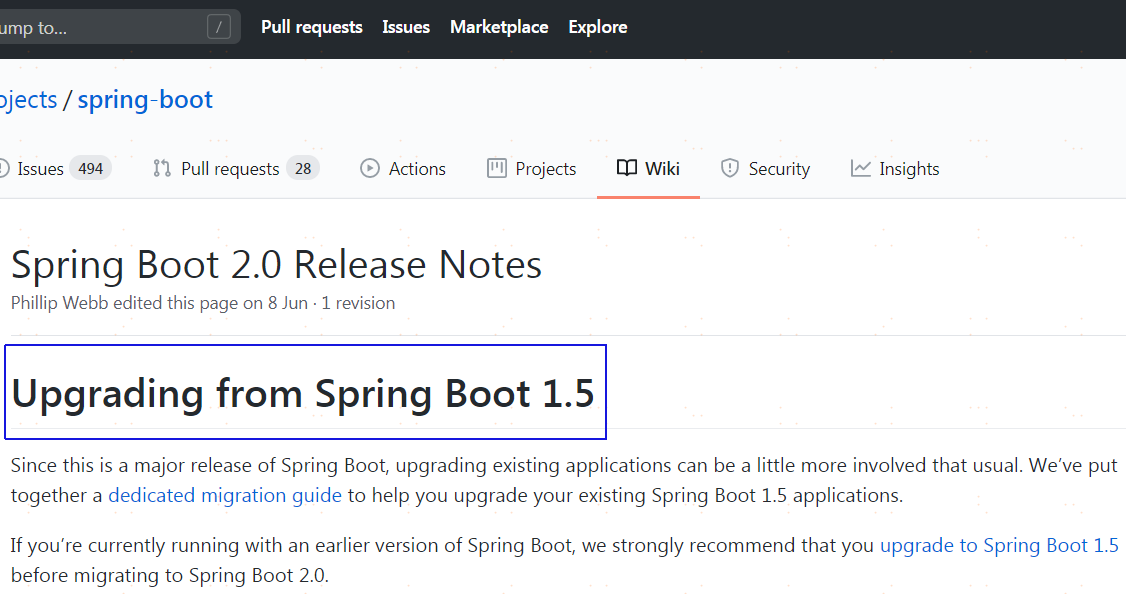The width and height of the screenshot is (1126, 594).
Task: Switch to the Insights tab
Action: point(895,169)
